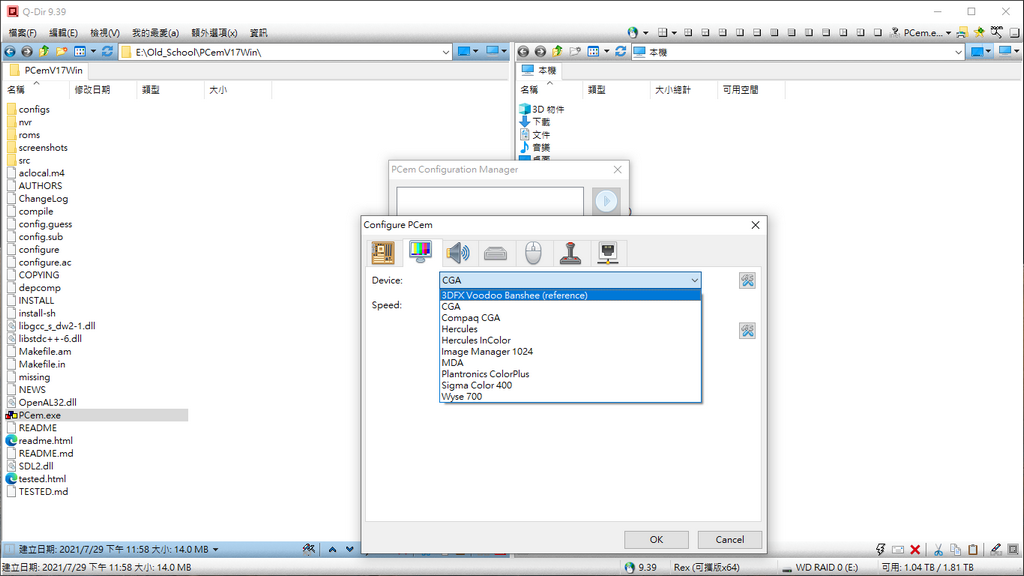Go forward in the right 本機 pane

(540, 52)
